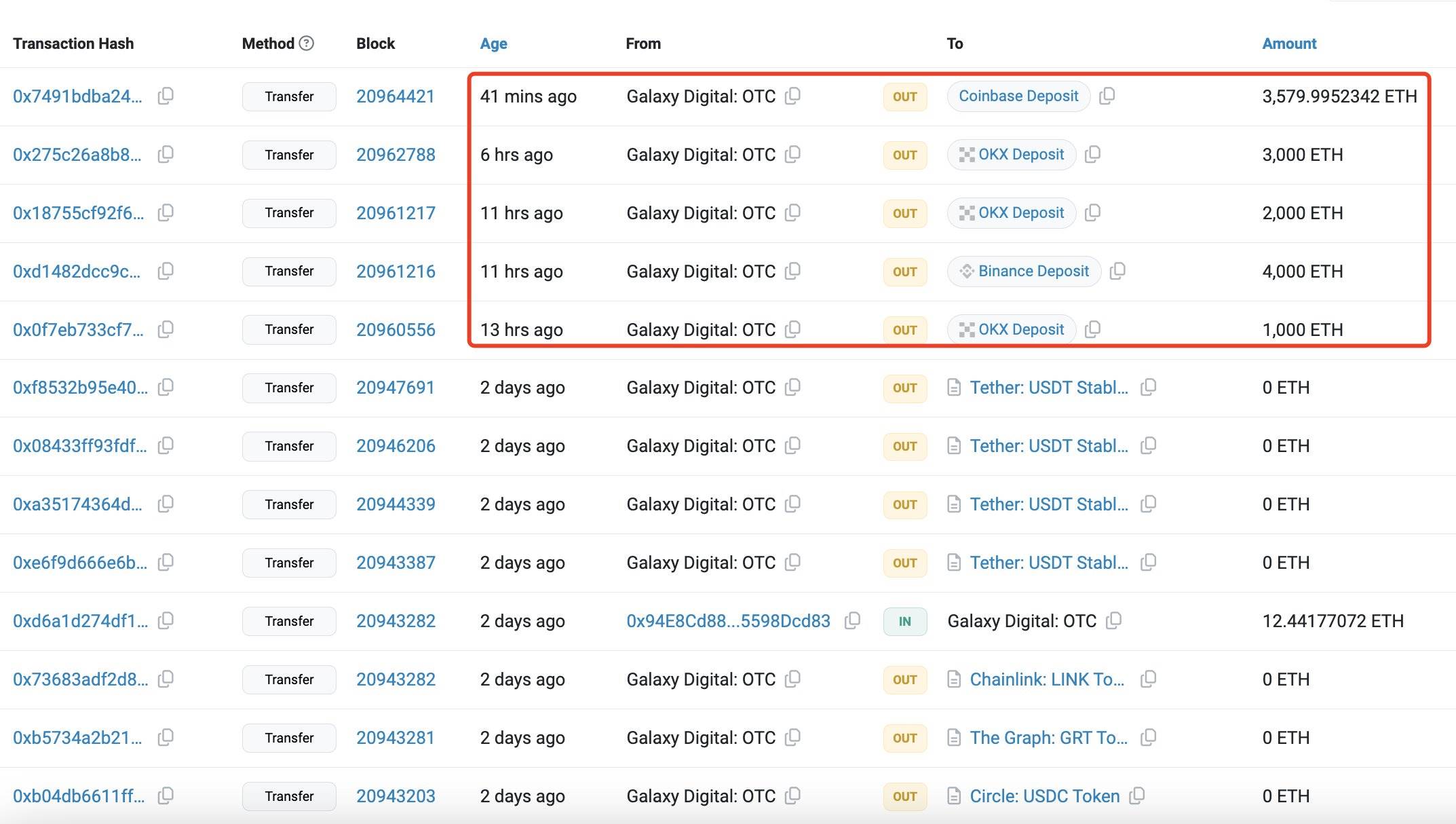Click contract icon beside Chainlink: LINK Token
The height and width of the screenshot is (824, 1456).
[954, 679]
